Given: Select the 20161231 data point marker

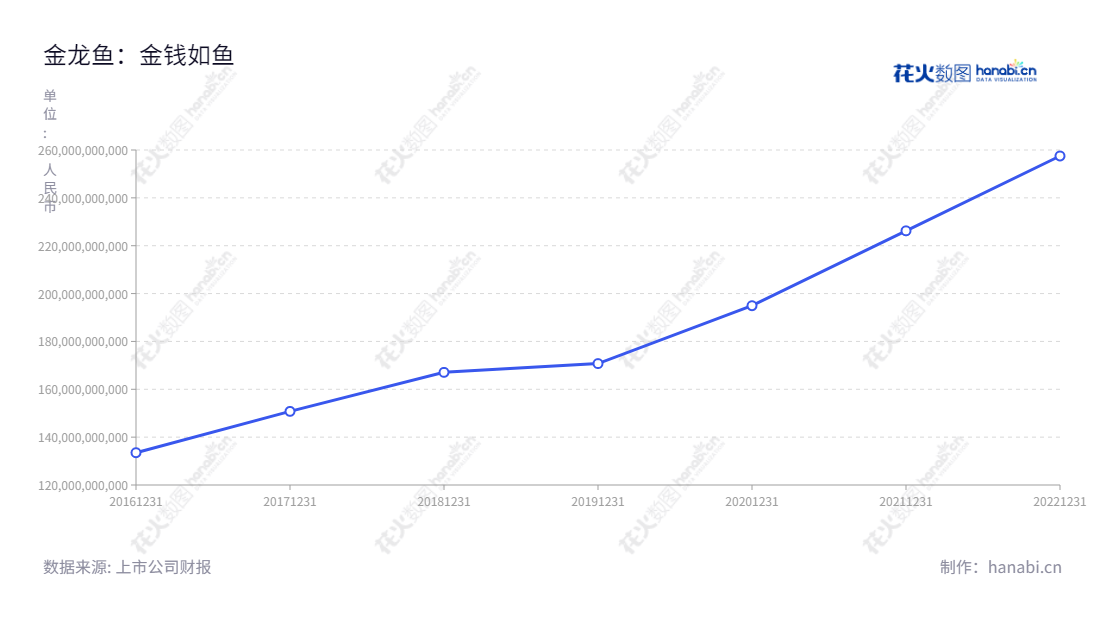Looking at the screenshot, I should (136, 453).
